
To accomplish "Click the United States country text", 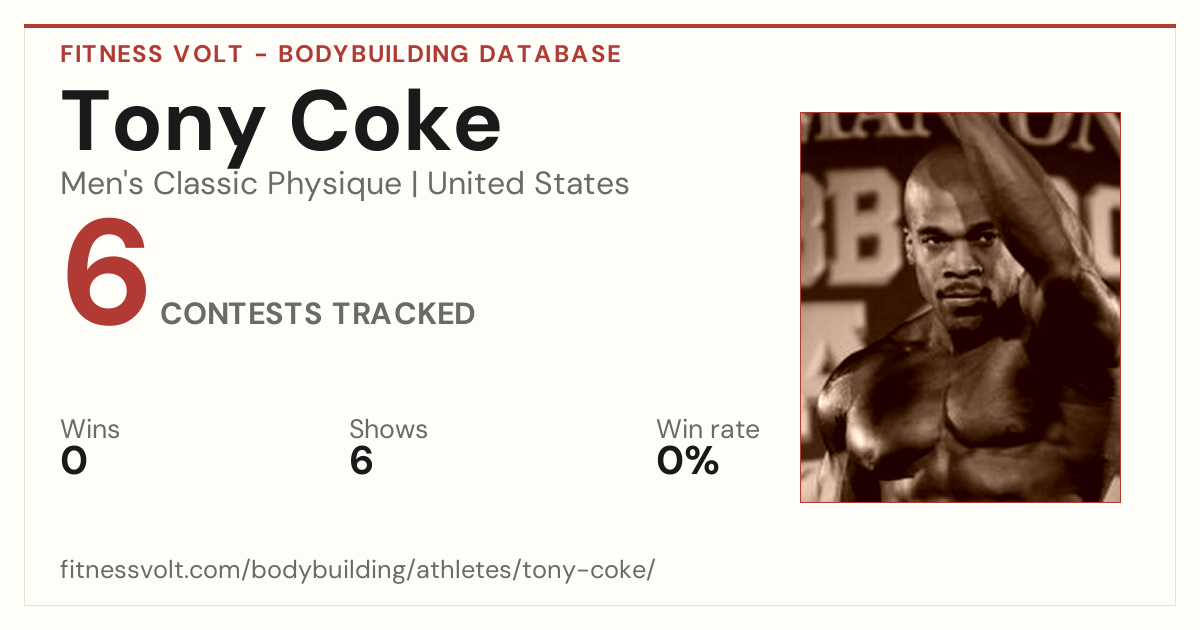I will 528,184.
